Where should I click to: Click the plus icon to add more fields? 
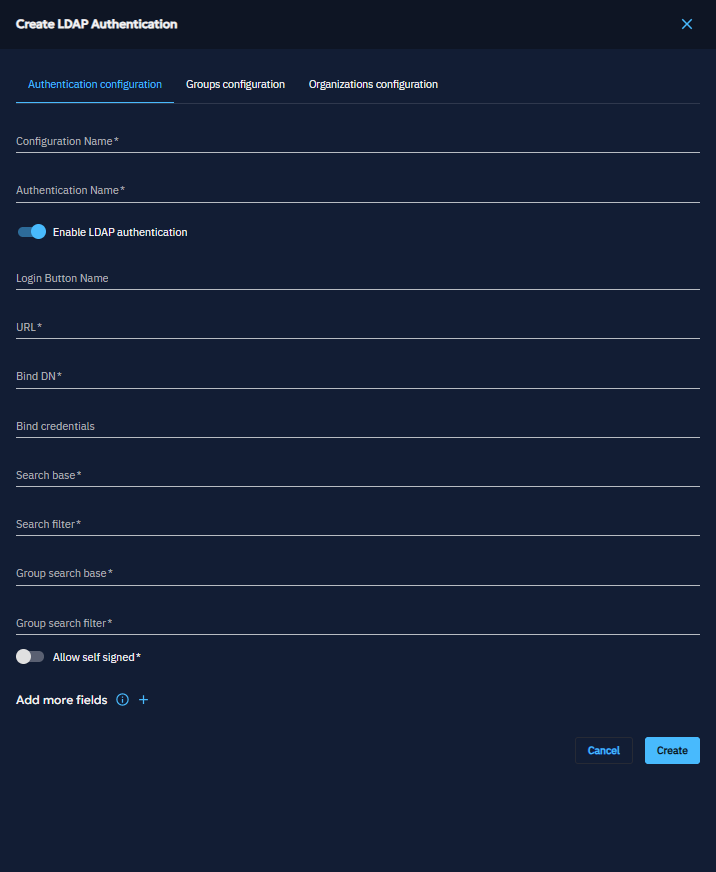(143, 700)
